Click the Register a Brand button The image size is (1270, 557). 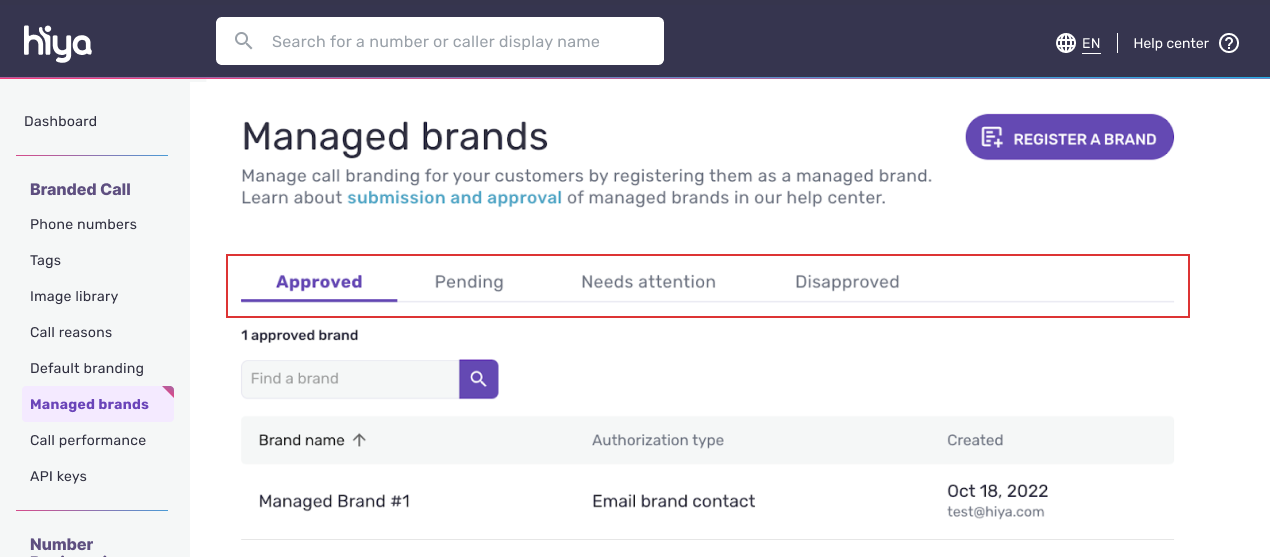1069,138
